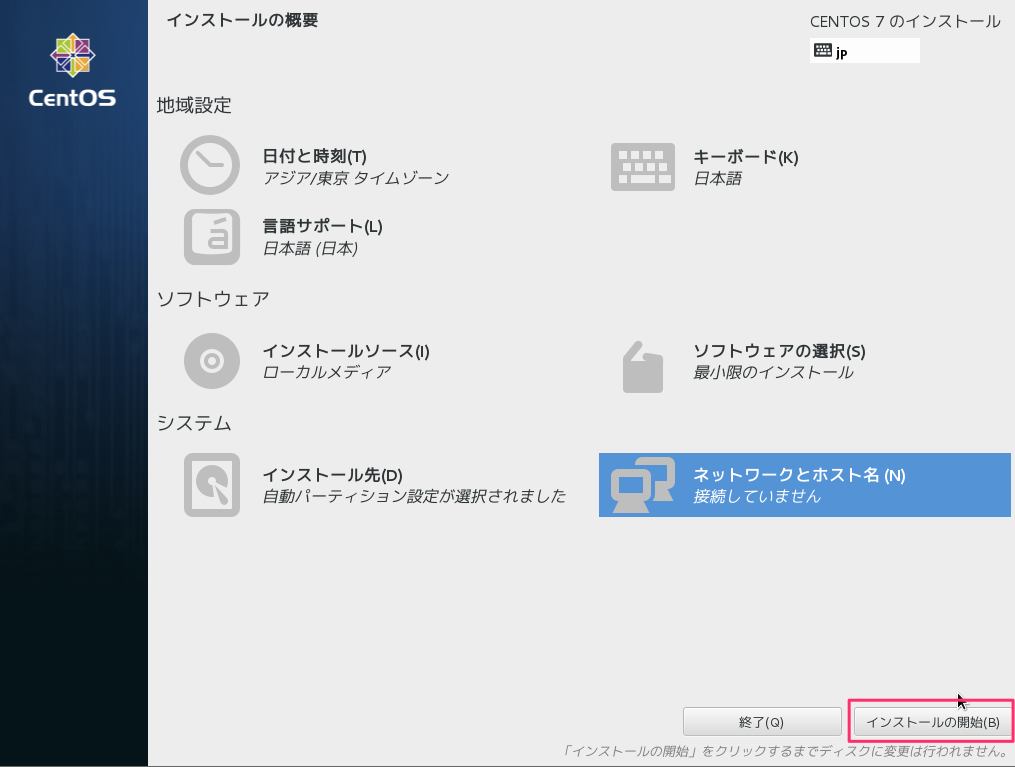The height and width of the screenshot is (767, 1015).
Task: Open the ソフトウェアの選択 package icon
Action: click(643, 367)
